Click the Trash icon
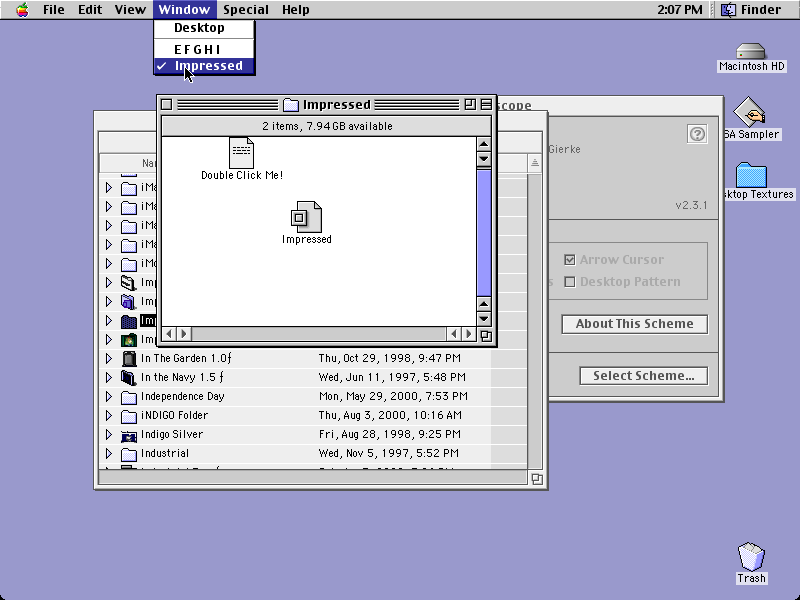Screen dimensions: 800x600 click(x=751, y=556)
